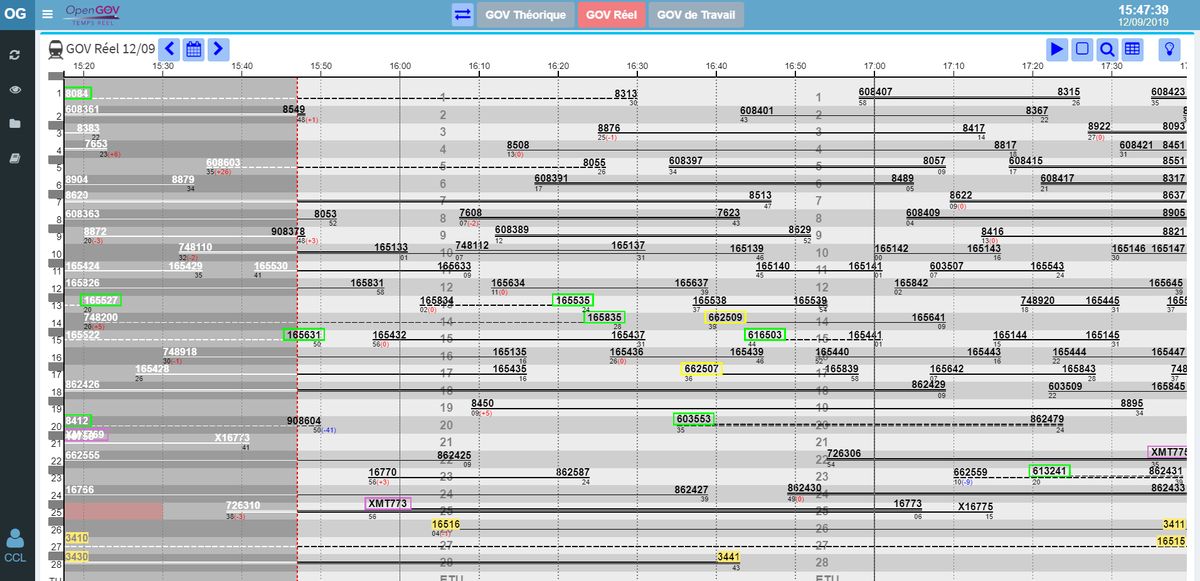Select train 8313 on track 1
The height and width of the screenshot is (581, 1200).
click(x=626, y=93)
